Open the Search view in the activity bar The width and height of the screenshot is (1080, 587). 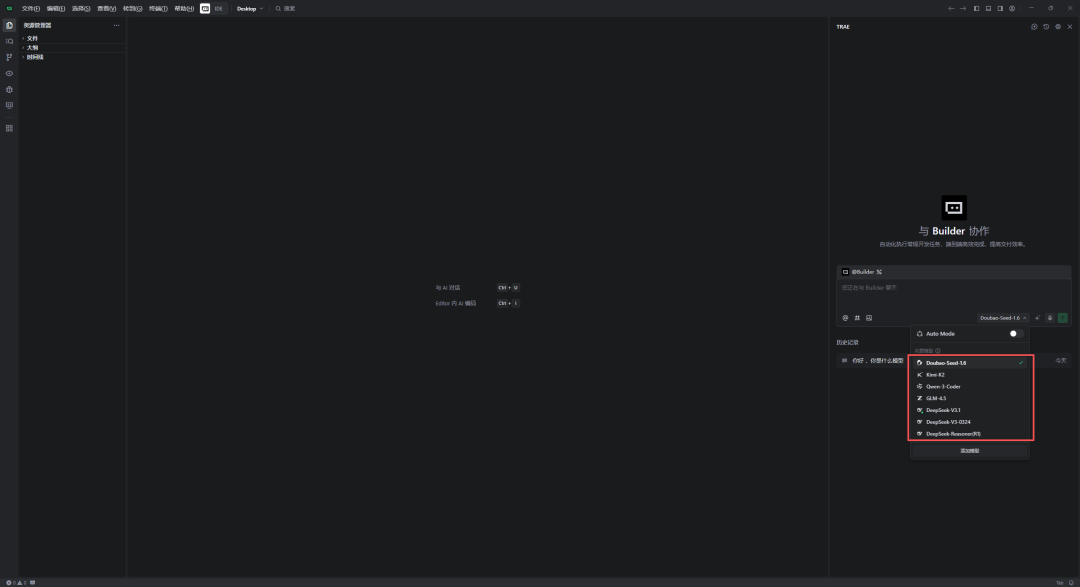9,41
